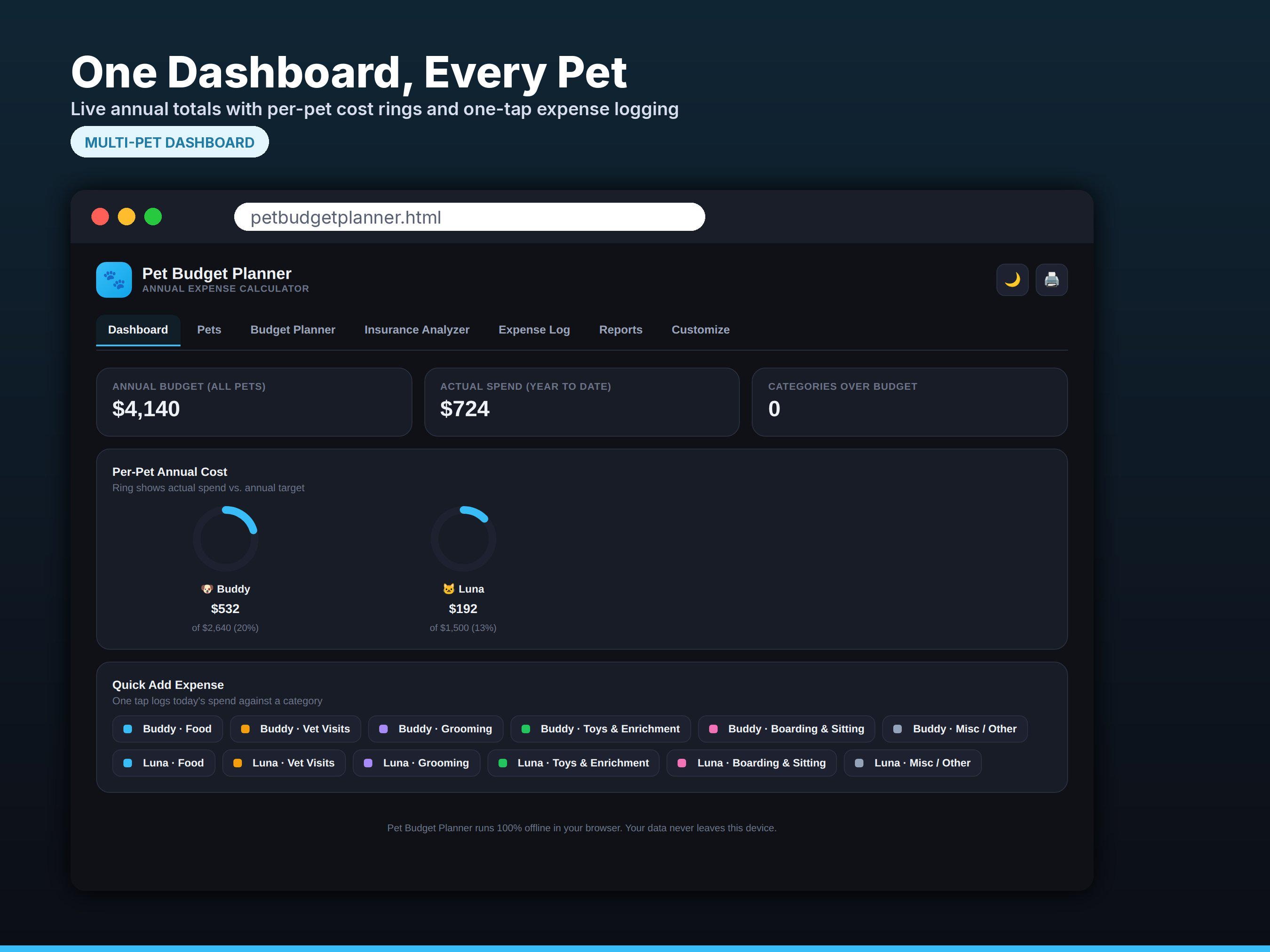Add Buddy · Toys & Enrichment expense
The height and width of the screenshot is (952, 1270).
pos(601,729)
